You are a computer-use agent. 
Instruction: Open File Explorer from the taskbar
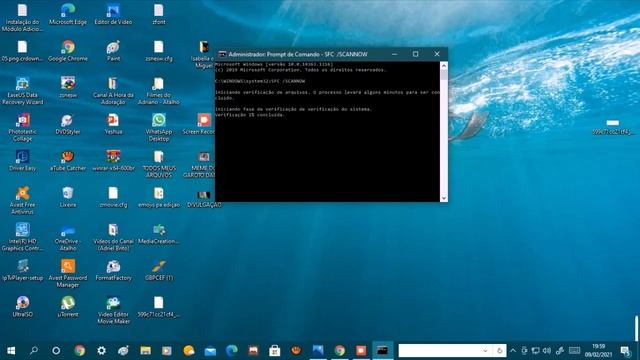145,351
